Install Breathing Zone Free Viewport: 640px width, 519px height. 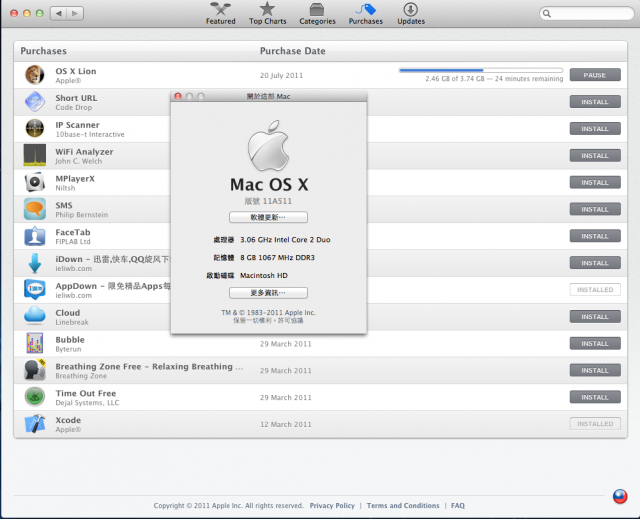pyautogui.click(x=595, y=370)
